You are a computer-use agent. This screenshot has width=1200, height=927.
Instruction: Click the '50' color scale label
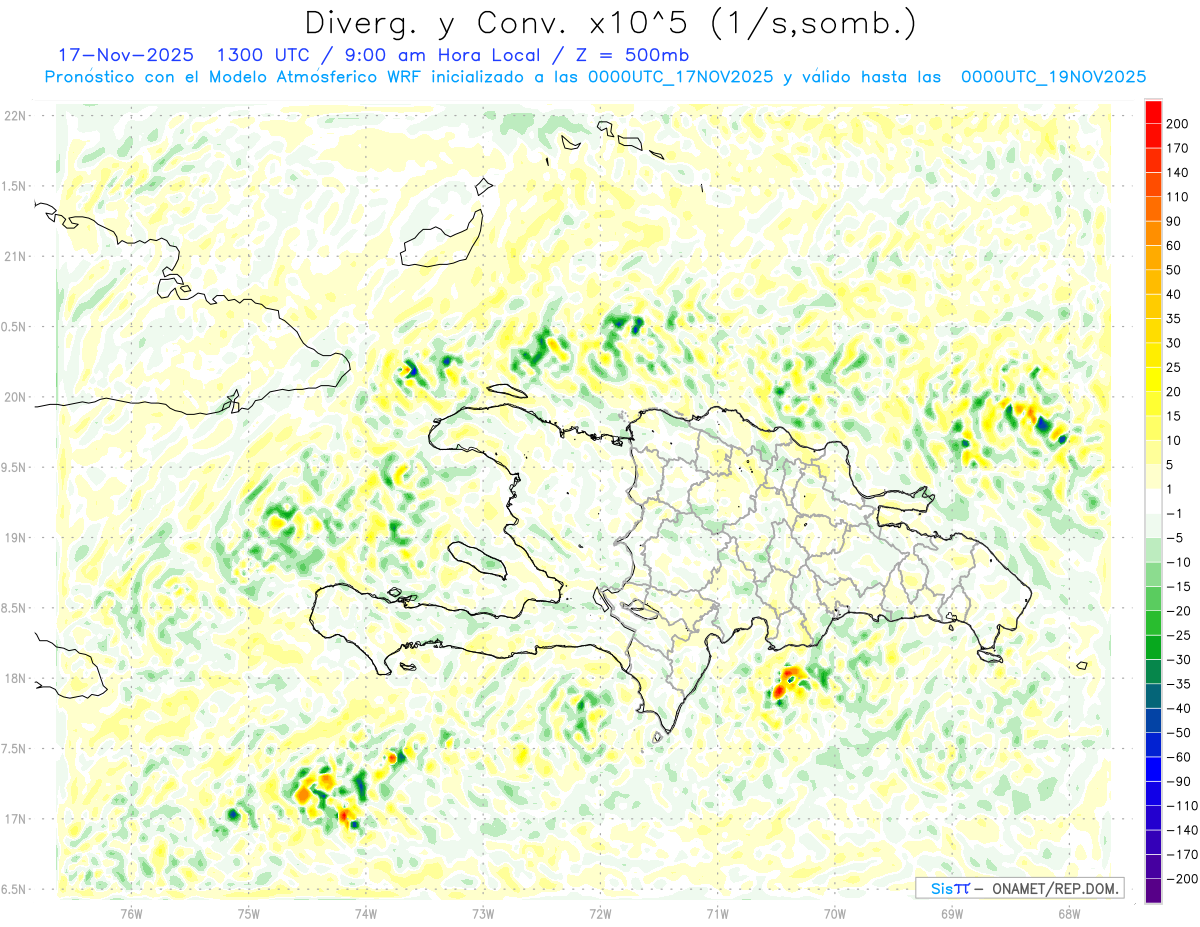[1174, 270]
